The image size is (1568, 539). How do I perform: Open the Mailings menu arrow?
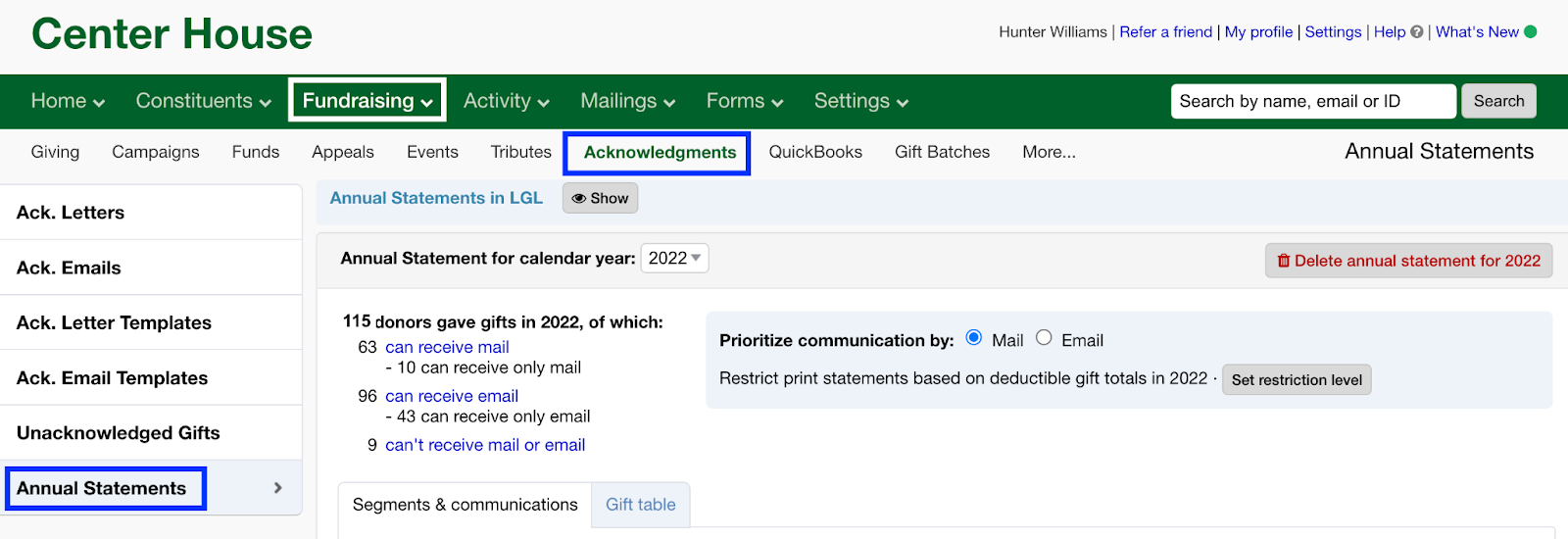point(669,103)
